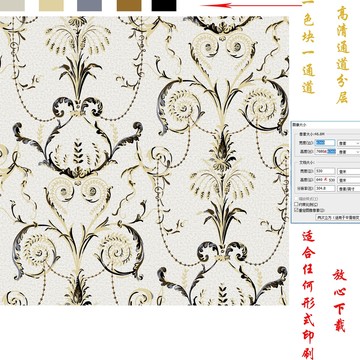Toggle the scale styles checkbox
Viewport: 360px width, 360px height.
coord(296,199)
